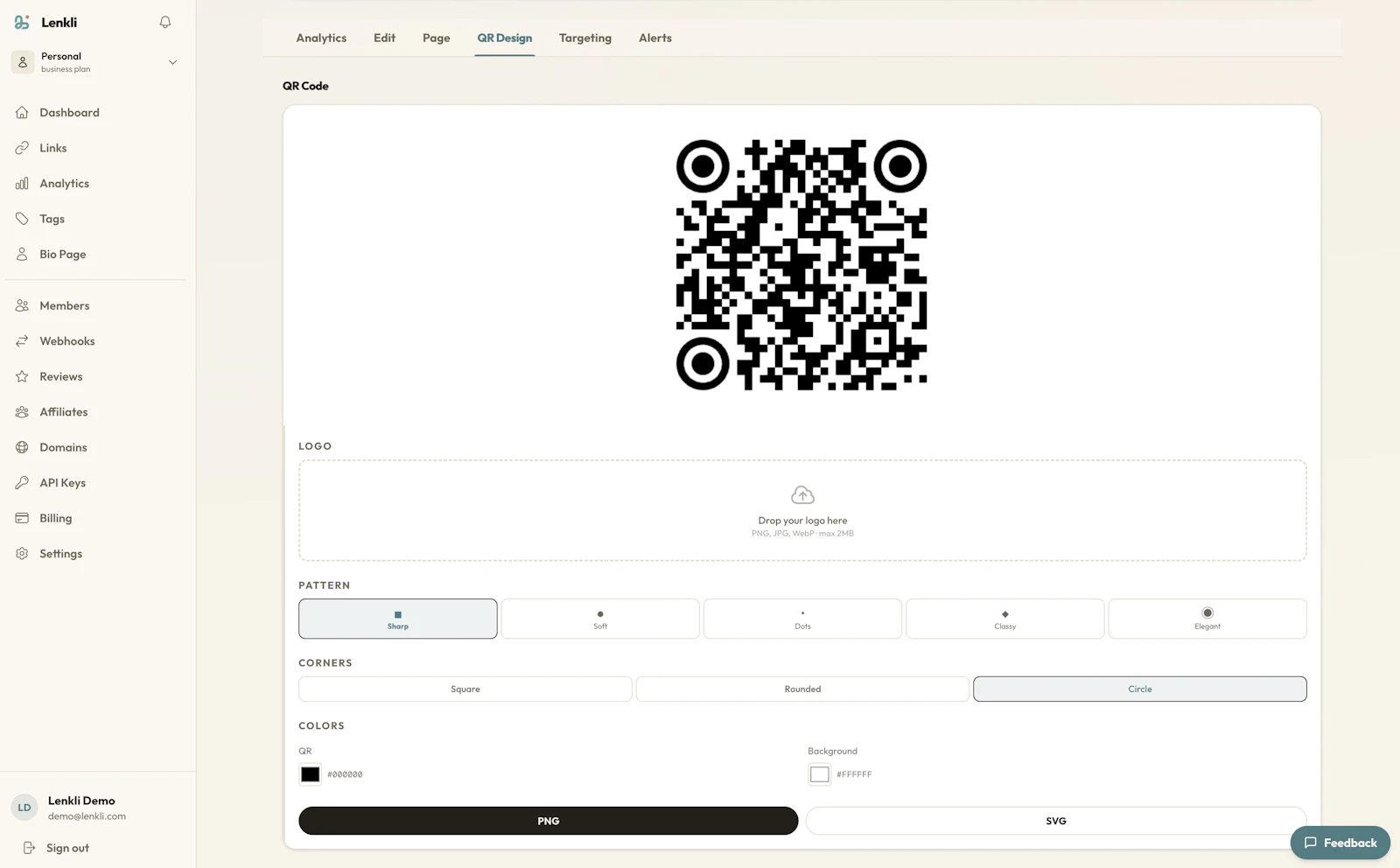Click the Lenkli logo icon
The height and width of the screenshot is (868, 1400).
pos(22,23)
